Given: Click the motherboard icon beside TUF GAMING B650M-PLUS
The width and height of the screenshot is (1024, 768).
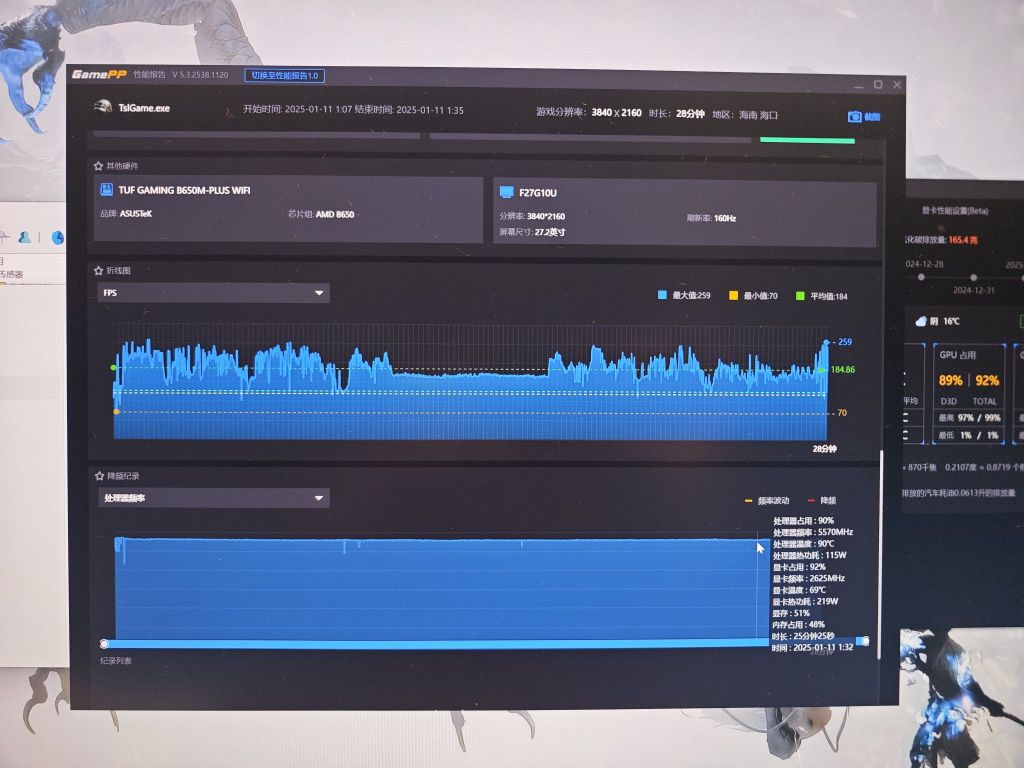Looking at the screenshot, I should pyautogui.click(x=105, y=189).
